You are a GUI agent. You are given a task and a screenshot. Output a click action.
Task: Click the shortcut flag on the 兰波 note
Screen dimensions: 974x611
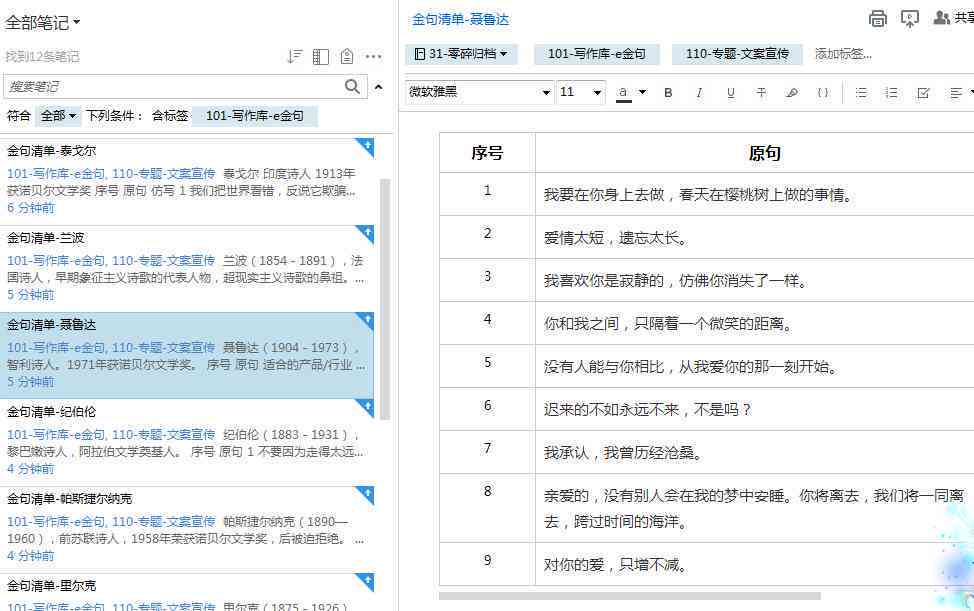(x=366, y=233)
